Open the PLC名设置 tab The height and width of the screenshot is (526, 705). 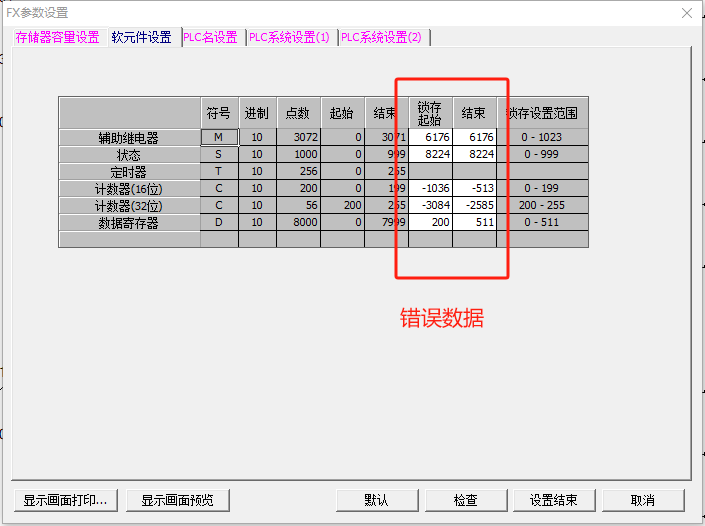[x=210, y=37]
